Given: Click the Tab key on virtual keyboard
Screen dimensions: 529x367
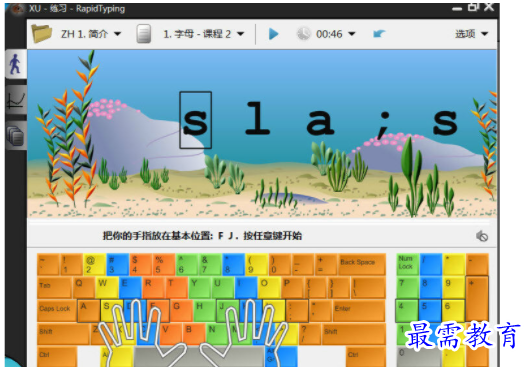Looking at the screenshot, I should (x=54, y=287).
